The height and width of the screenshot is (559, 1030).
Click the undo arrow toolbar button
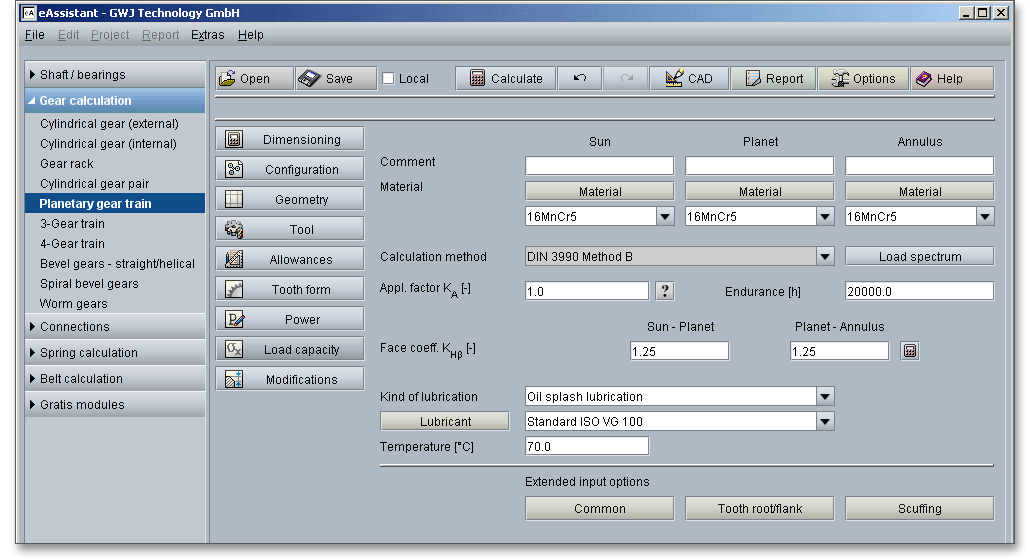[x=580, y=79]
